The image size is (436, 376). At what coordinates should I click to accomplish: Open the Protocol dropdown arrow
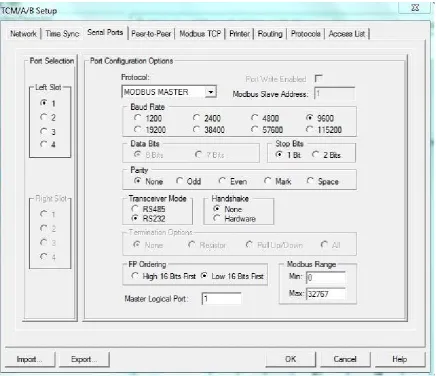[x=210, y=92]
